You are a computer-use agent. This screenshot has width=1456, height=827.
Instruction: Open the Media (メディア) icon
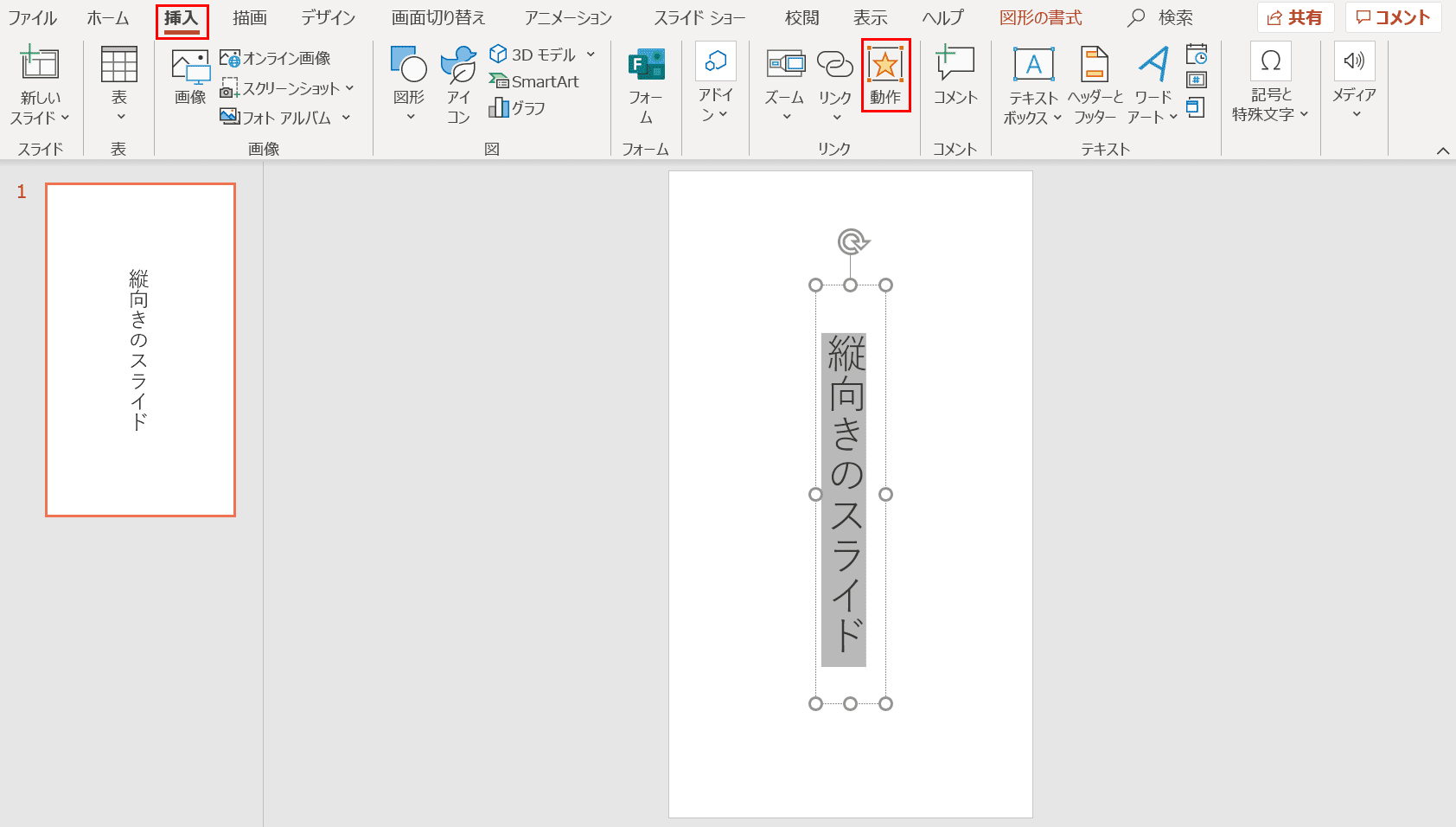click(x=1355, y=61)
